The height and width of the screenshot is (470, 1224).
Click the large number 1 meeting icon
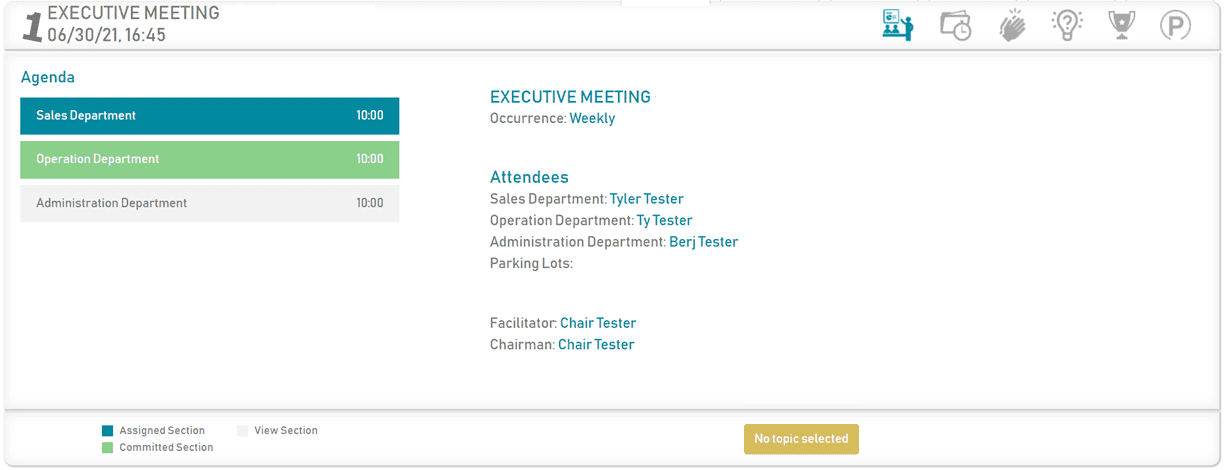pyautogui.click(x=33, y=27)
